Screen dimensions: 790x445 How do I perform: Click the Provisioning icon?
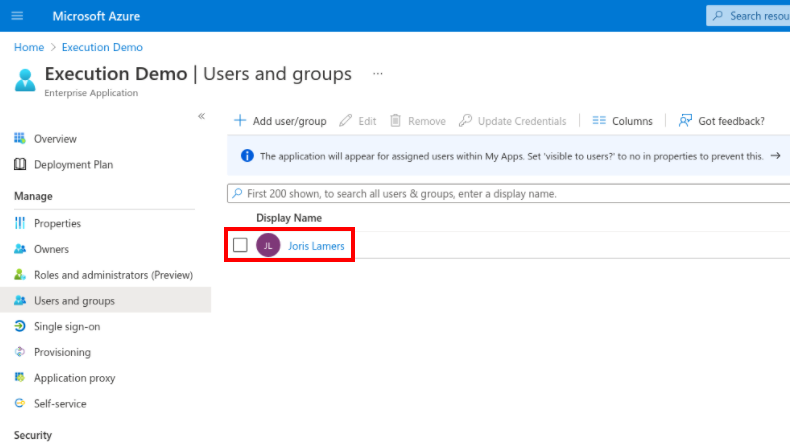click(x=20, y=352)
